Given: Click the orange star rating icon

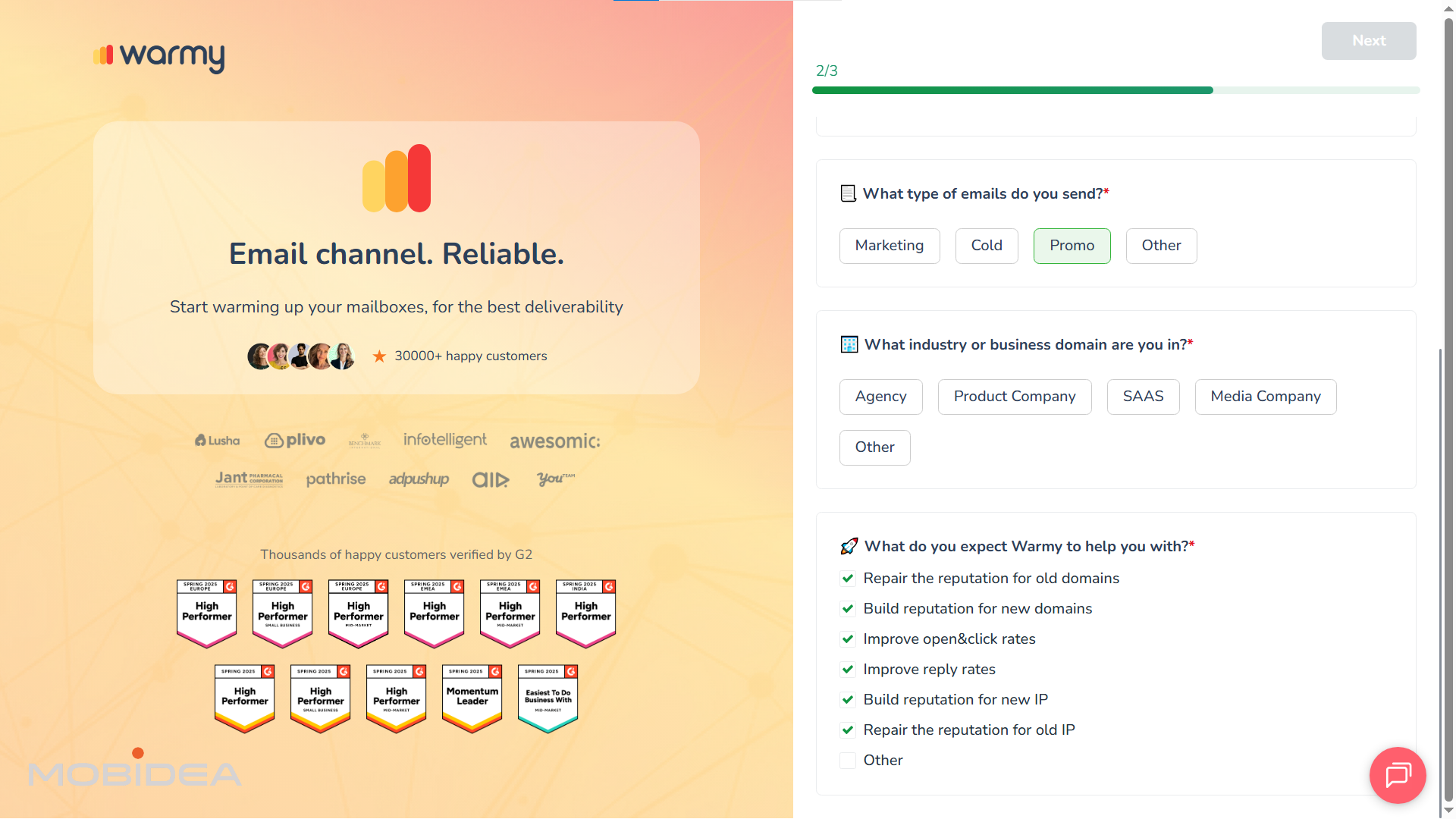Looking at the screenshot, I should (379, 356).
